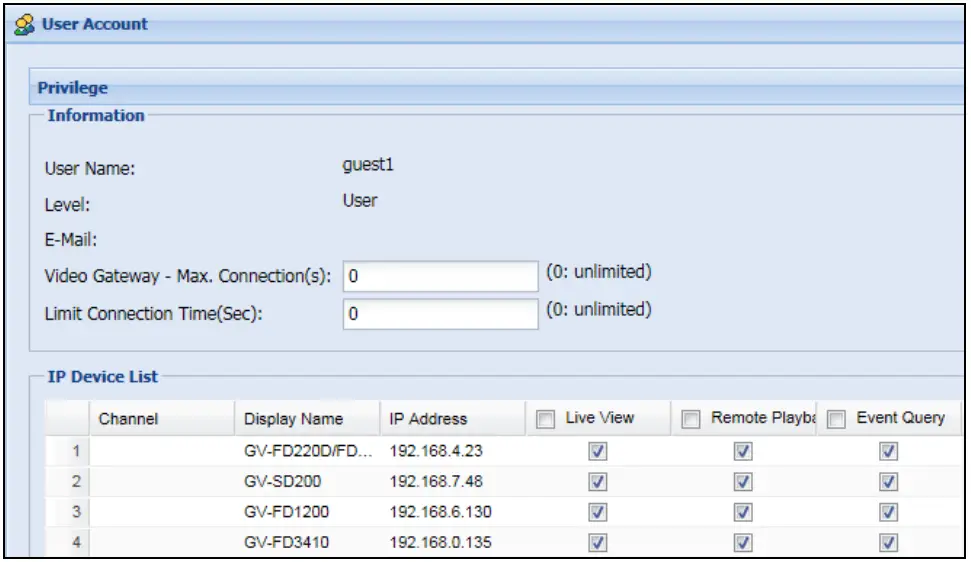The image size is (971, 562).
Task: Click the Information group label
Action: (96, 116)
